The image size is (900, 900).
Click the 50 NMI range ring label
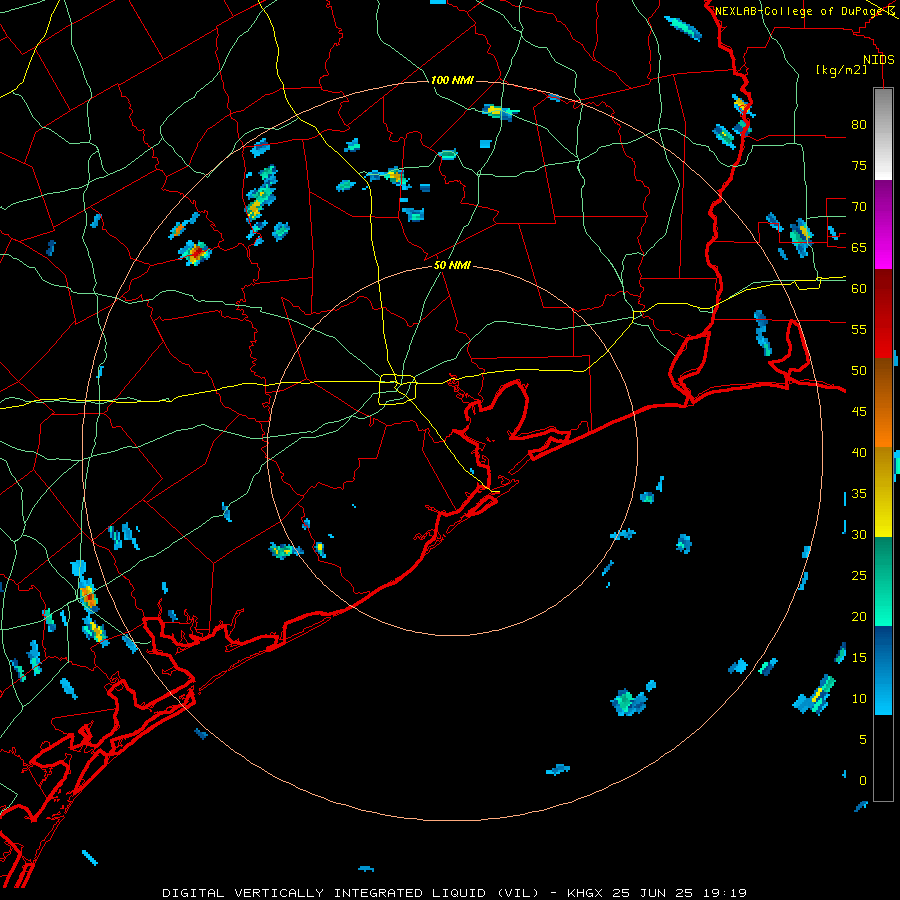point(452,265)
